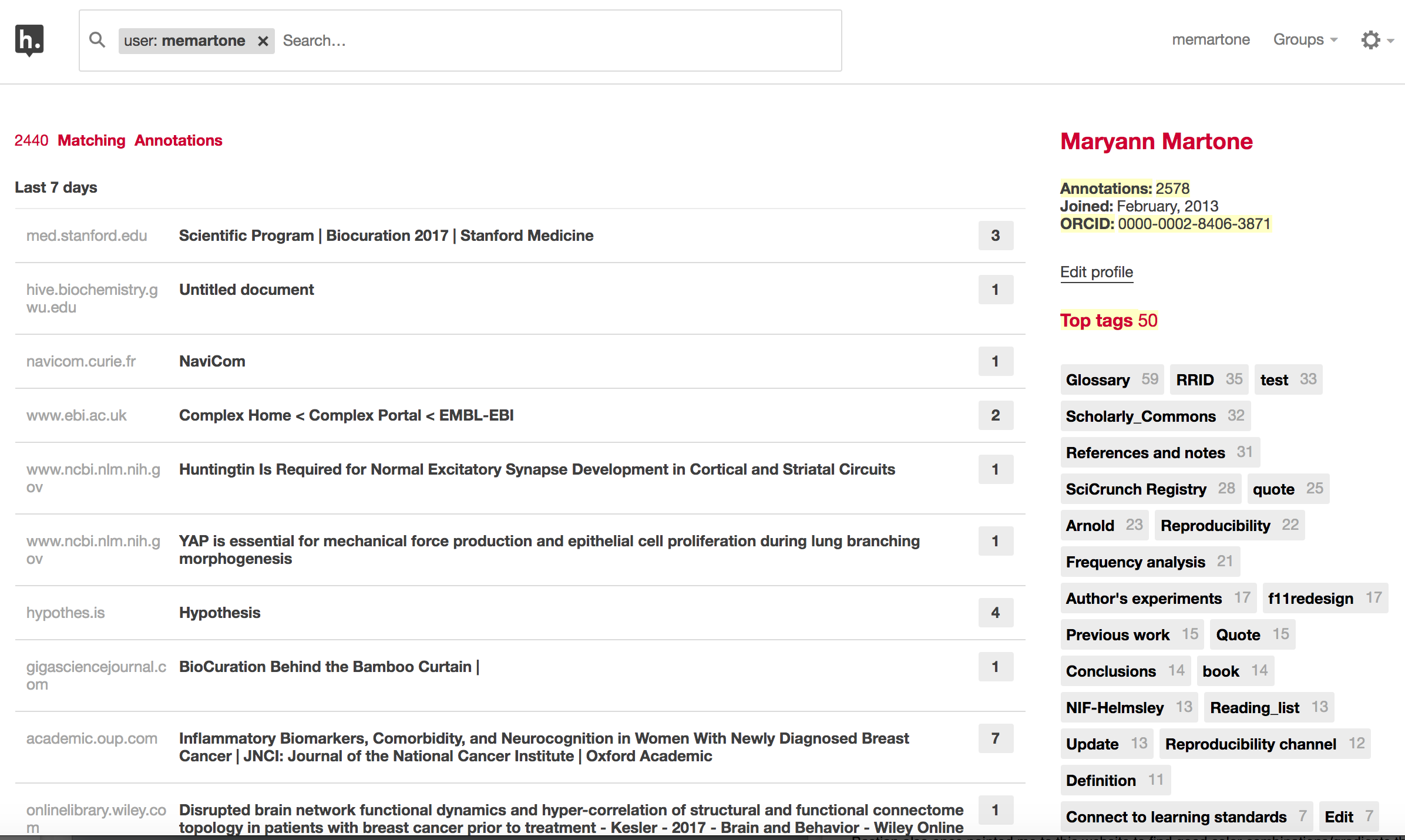Click annotation count 1 for NaviCom
This screenshot has height=840, width=1405.
(996, 361)
